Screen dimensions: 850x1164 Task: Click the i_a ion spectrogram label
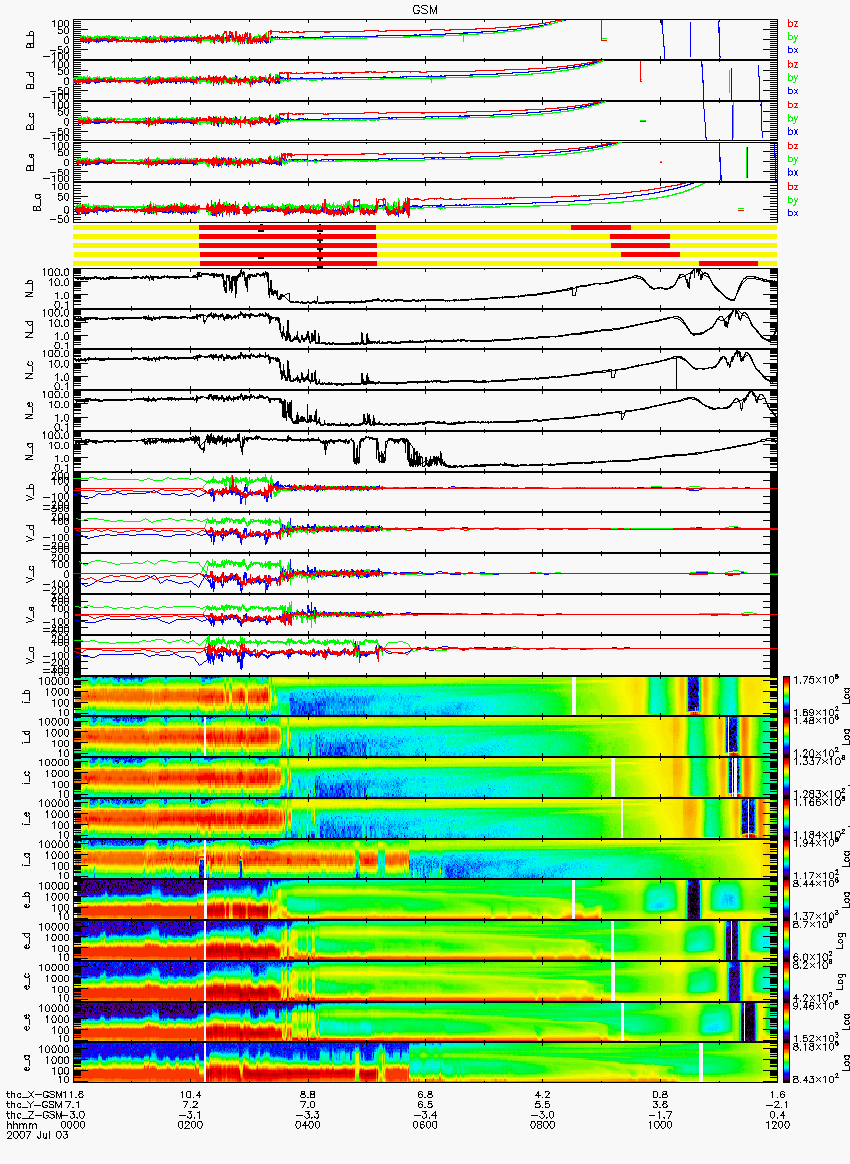[27, 859]
